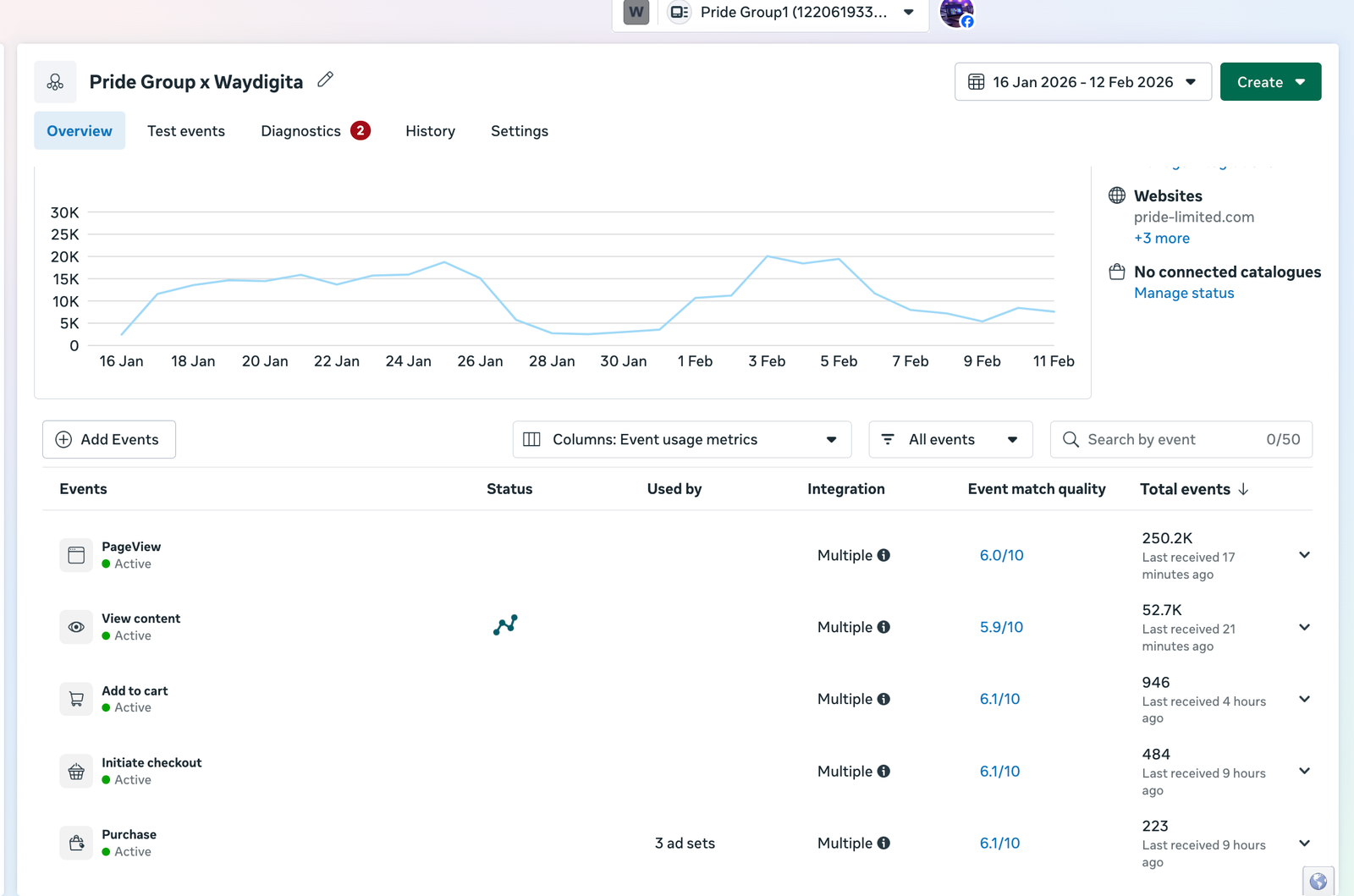Viewport: 1354px width, 896px height.
Task: Click the Manage status link
Action: [1183, 293]
